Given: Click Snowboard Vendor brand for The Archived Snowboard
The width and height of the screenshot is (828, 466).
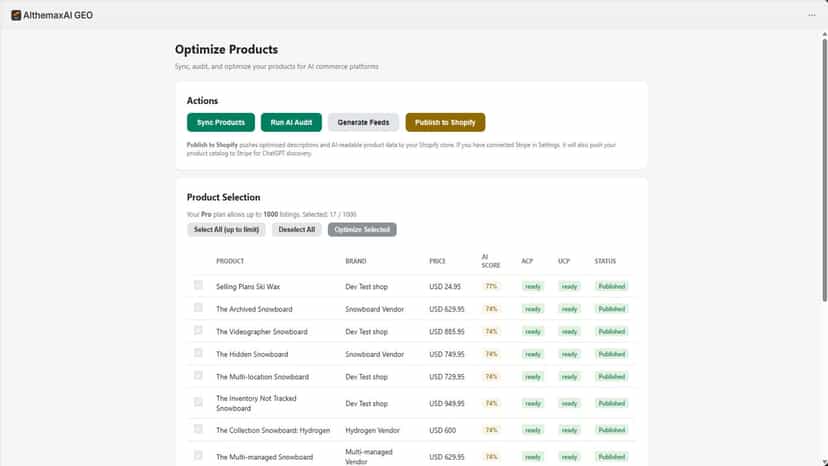Looking at the screenshot, I should click(374, 309).
